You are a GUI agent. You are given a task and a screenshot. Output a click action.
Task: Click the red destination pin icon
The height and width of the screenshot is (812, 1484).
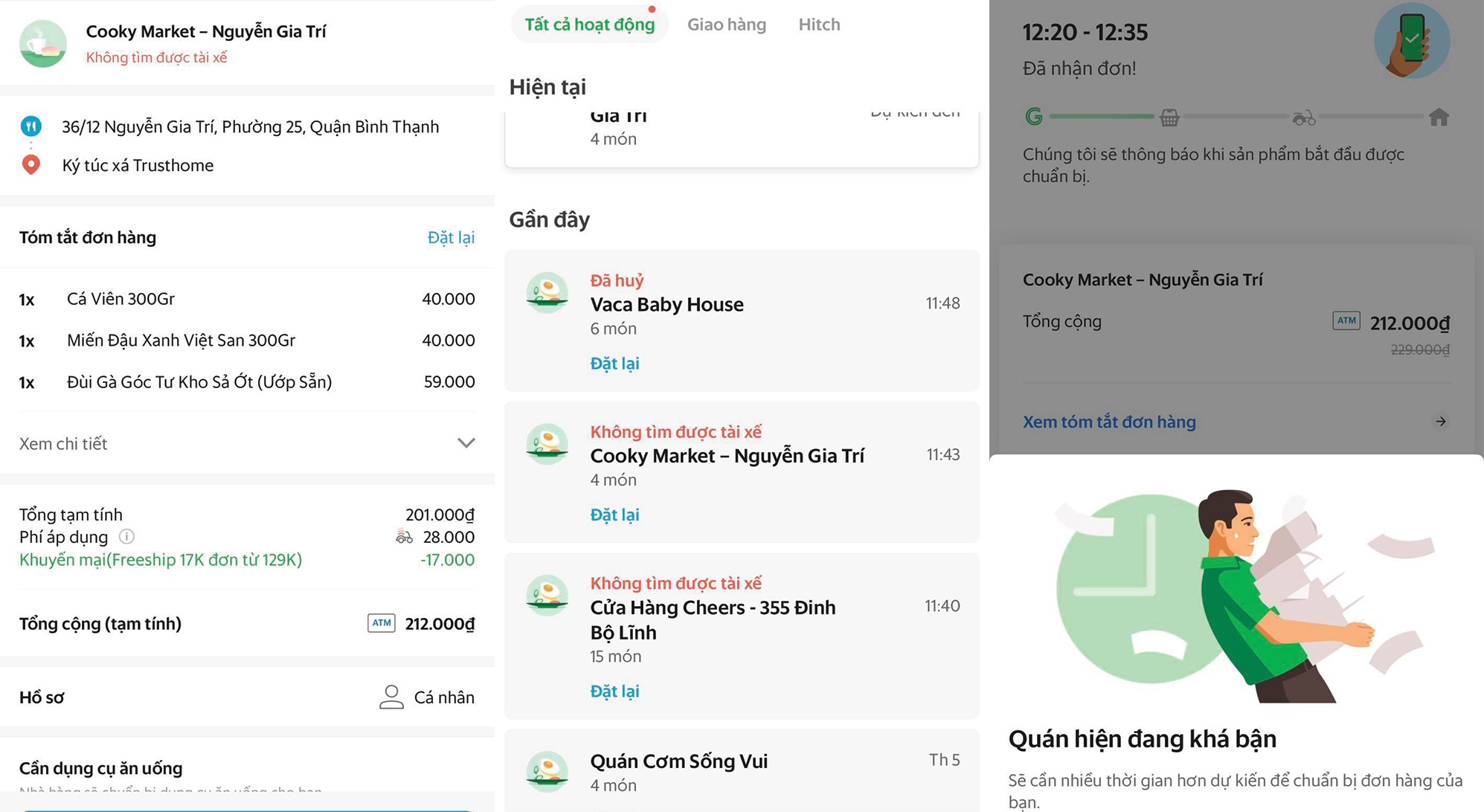30,164
